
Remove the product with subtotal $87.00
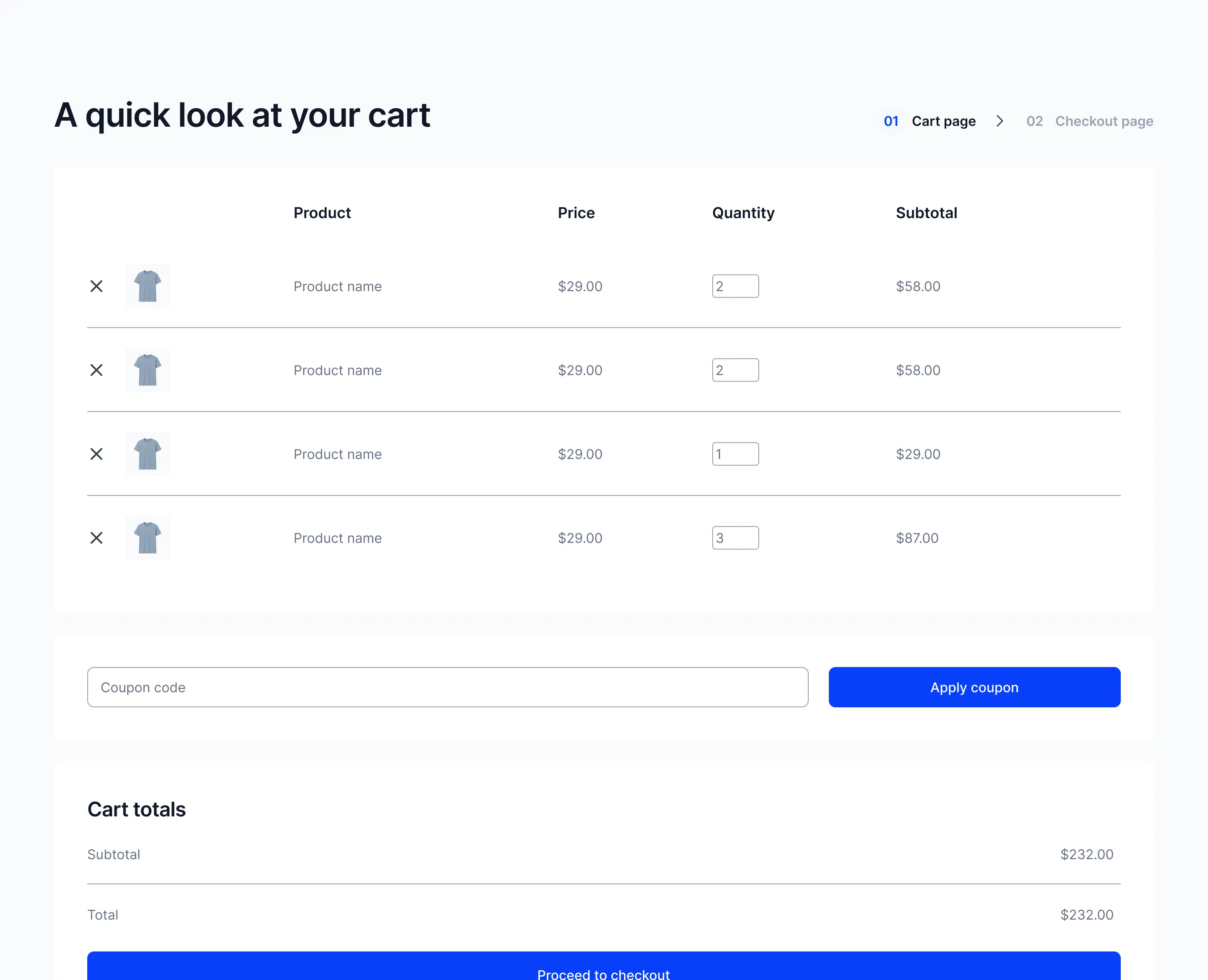pyautogui.click(x=96, y=538)
